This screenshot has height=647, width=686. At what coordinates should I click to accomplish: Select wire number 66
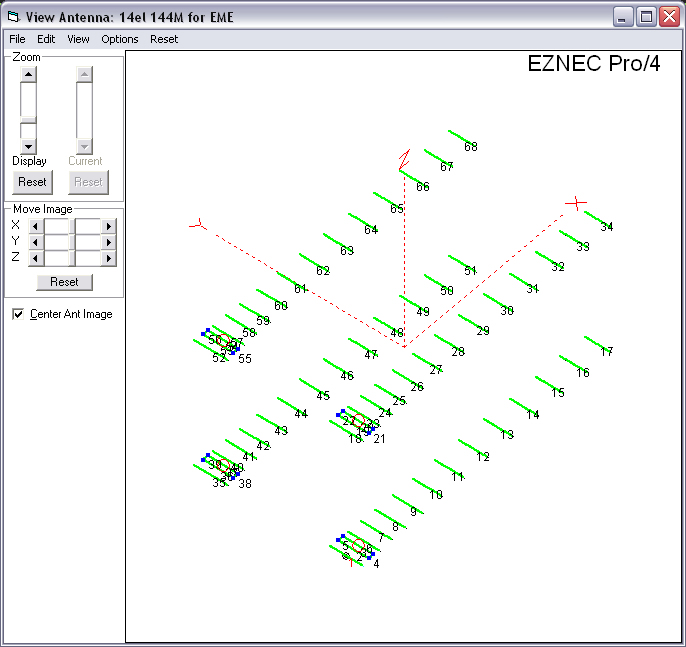click(x=423, y=187)
